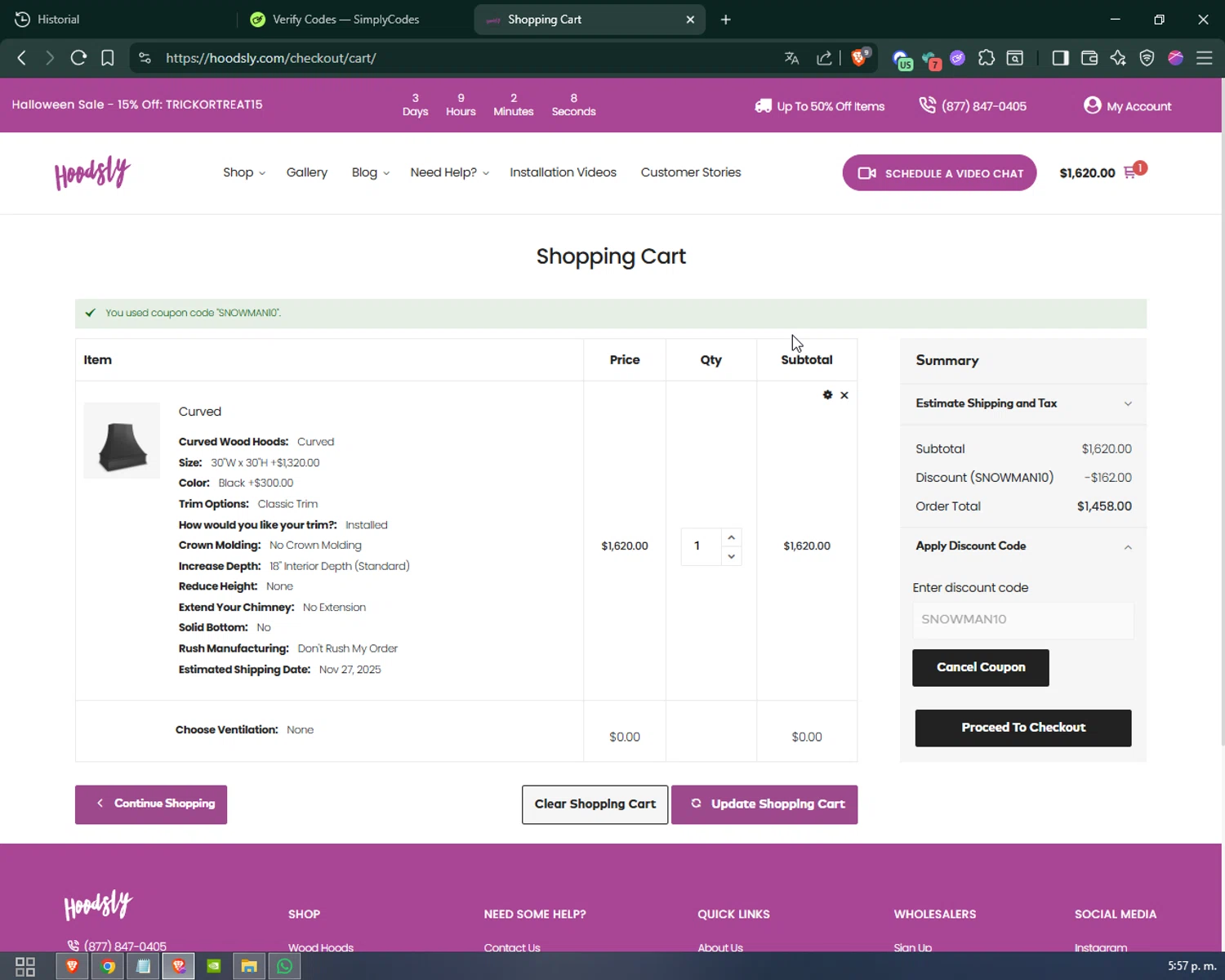Click the browser forward arrow

[50, 58]
